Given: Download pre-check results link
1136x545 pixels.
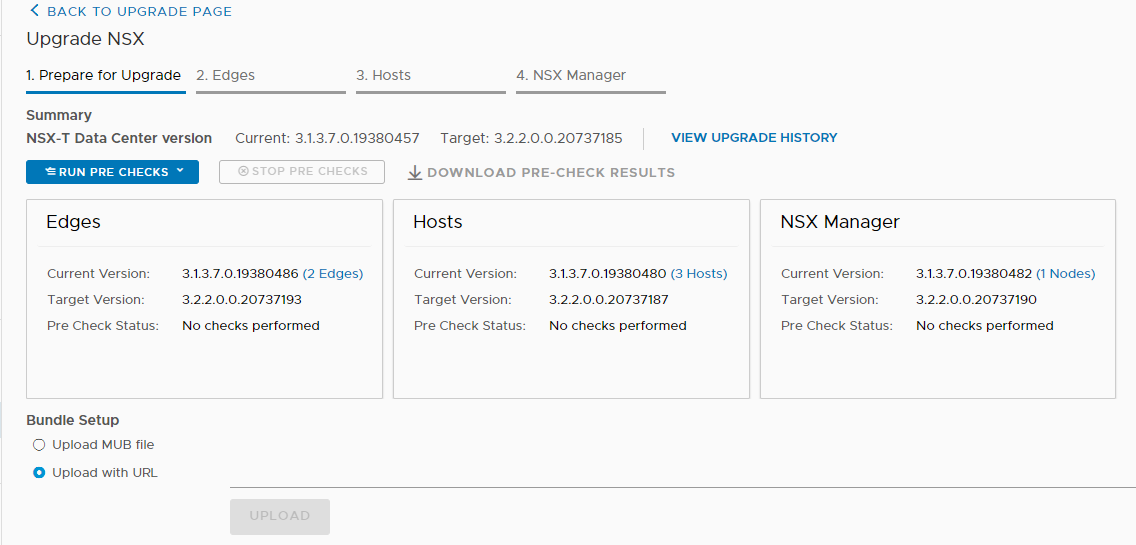Looking at the screenshot, I should [540, 172].
